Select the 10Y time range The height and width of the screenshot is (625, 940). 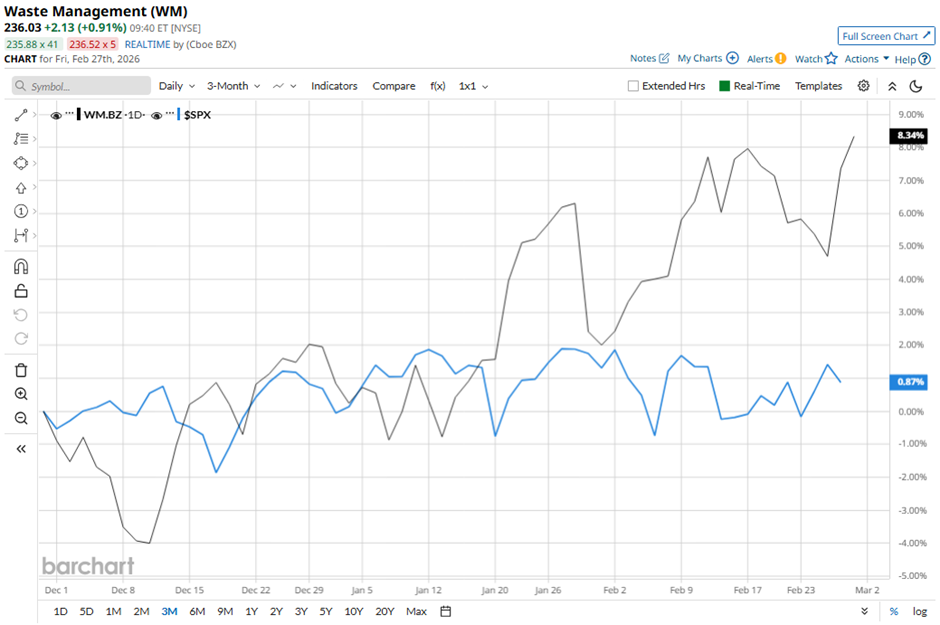pyautogui.click(x=354, y=611)
